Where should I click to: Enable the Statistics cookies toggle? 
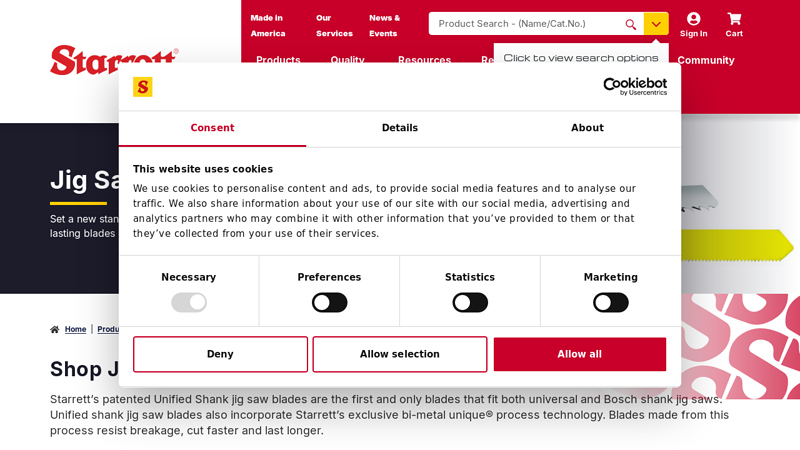tap(470, 302)
